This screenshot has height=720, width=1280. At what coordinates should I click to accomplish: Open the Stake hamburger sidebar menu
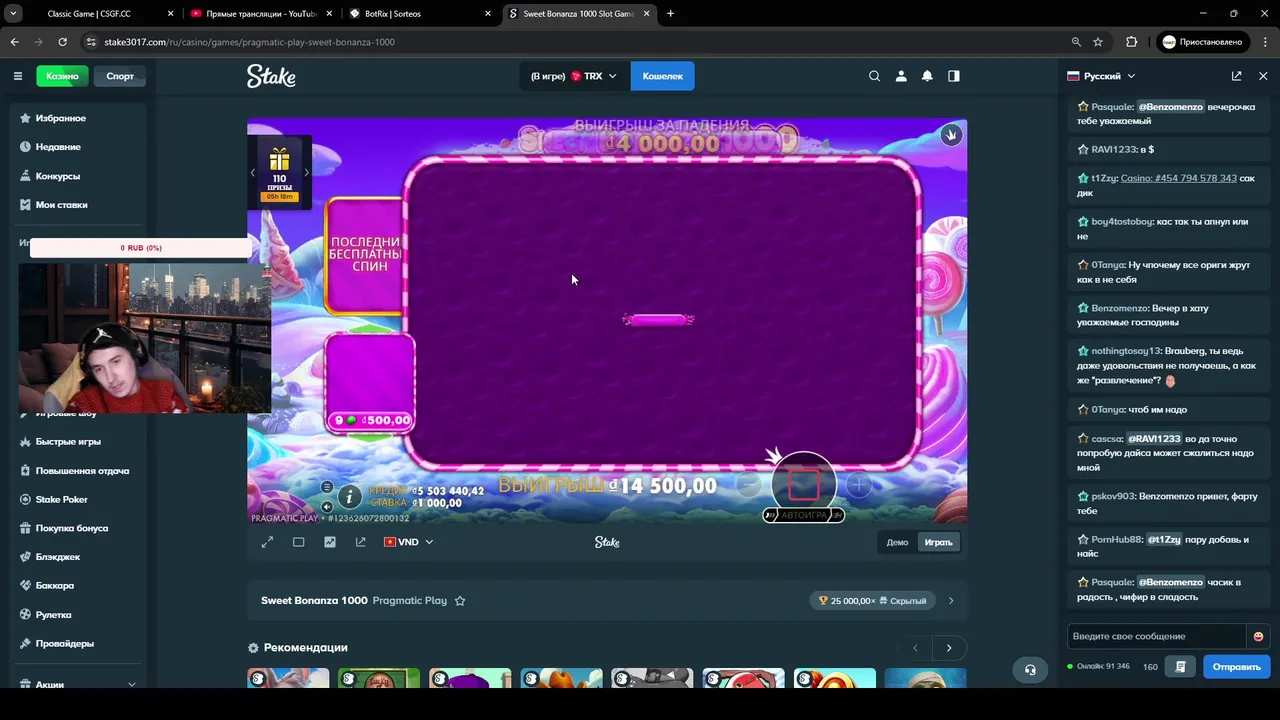click(17, 76)
